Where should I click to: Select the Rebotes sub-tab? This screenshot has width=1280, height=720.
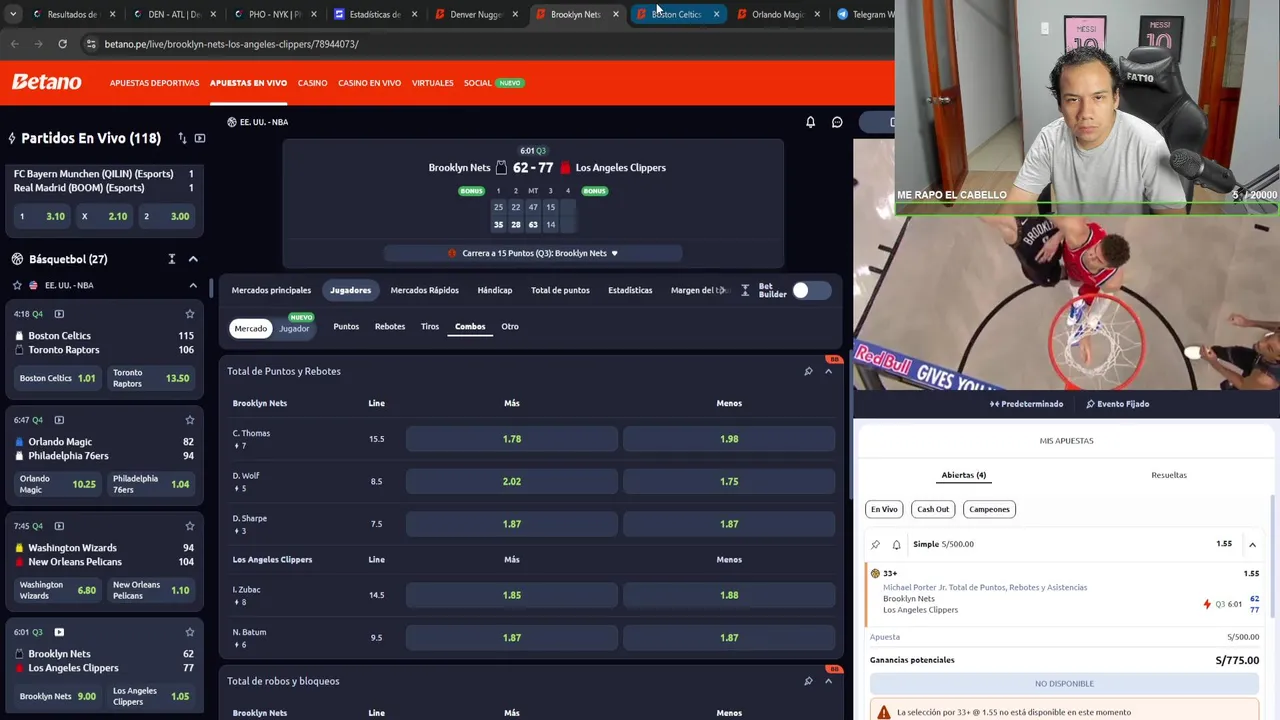[x=390, y=326]
